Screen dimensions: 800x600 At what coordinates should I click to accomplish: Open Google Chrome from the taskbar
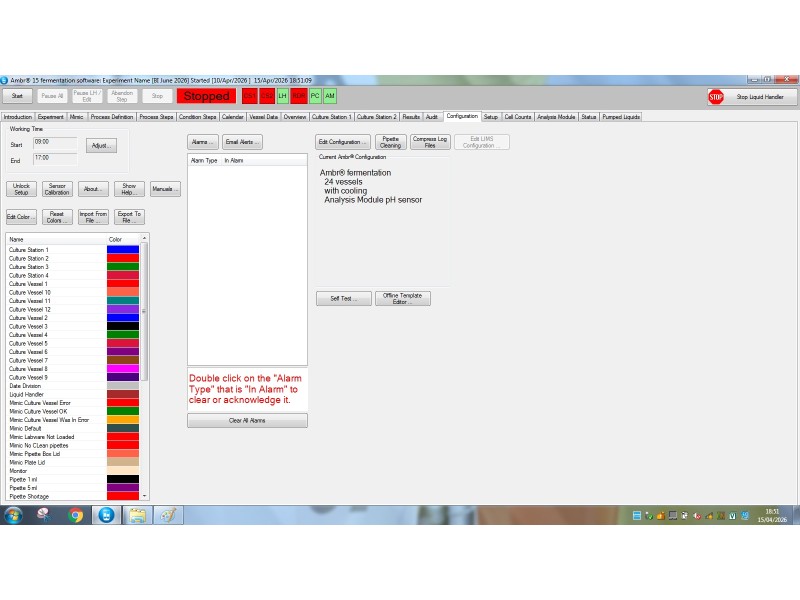point(76,515)
